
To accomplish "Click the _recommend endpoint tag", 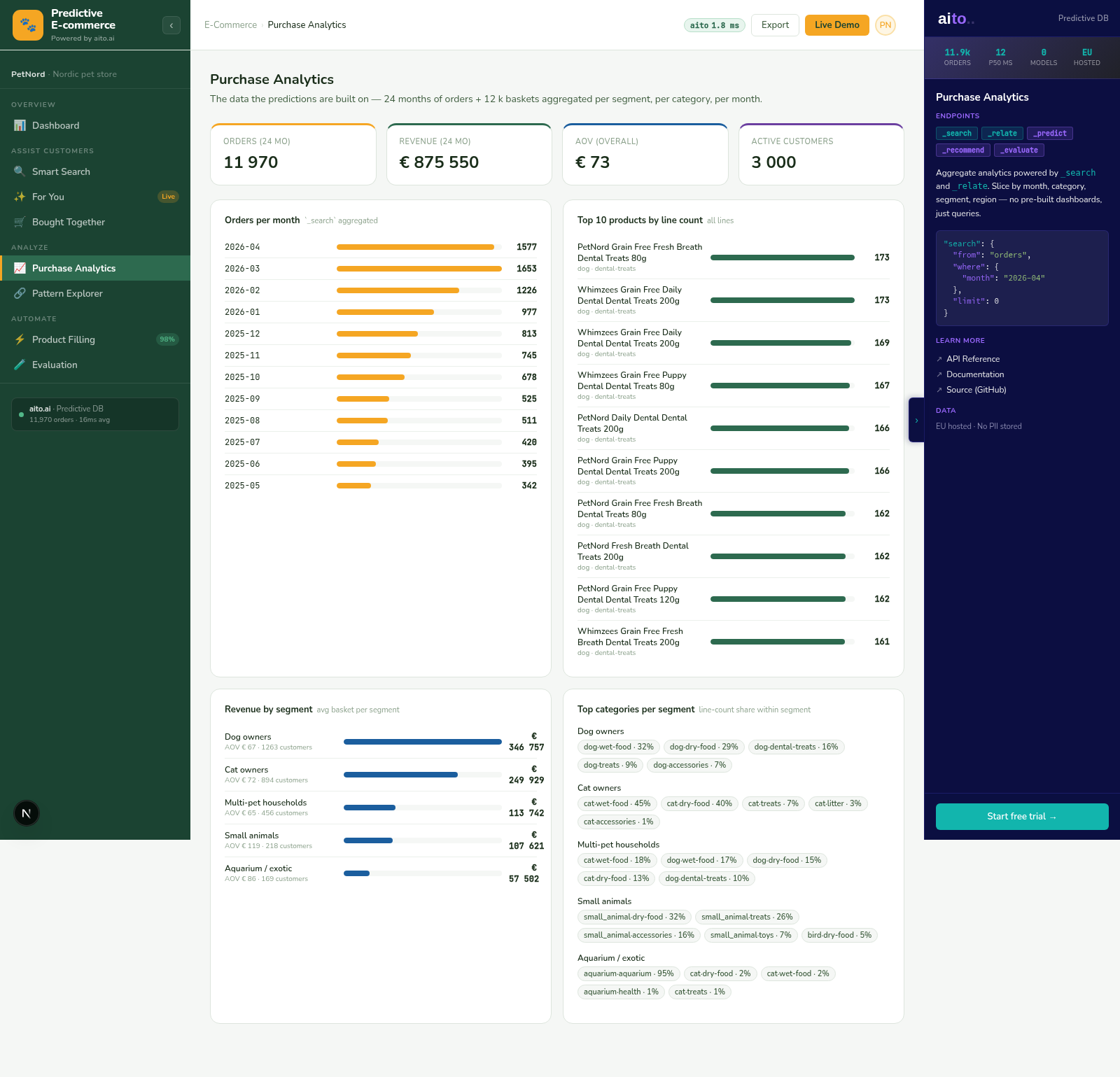I will coord(963,150).
